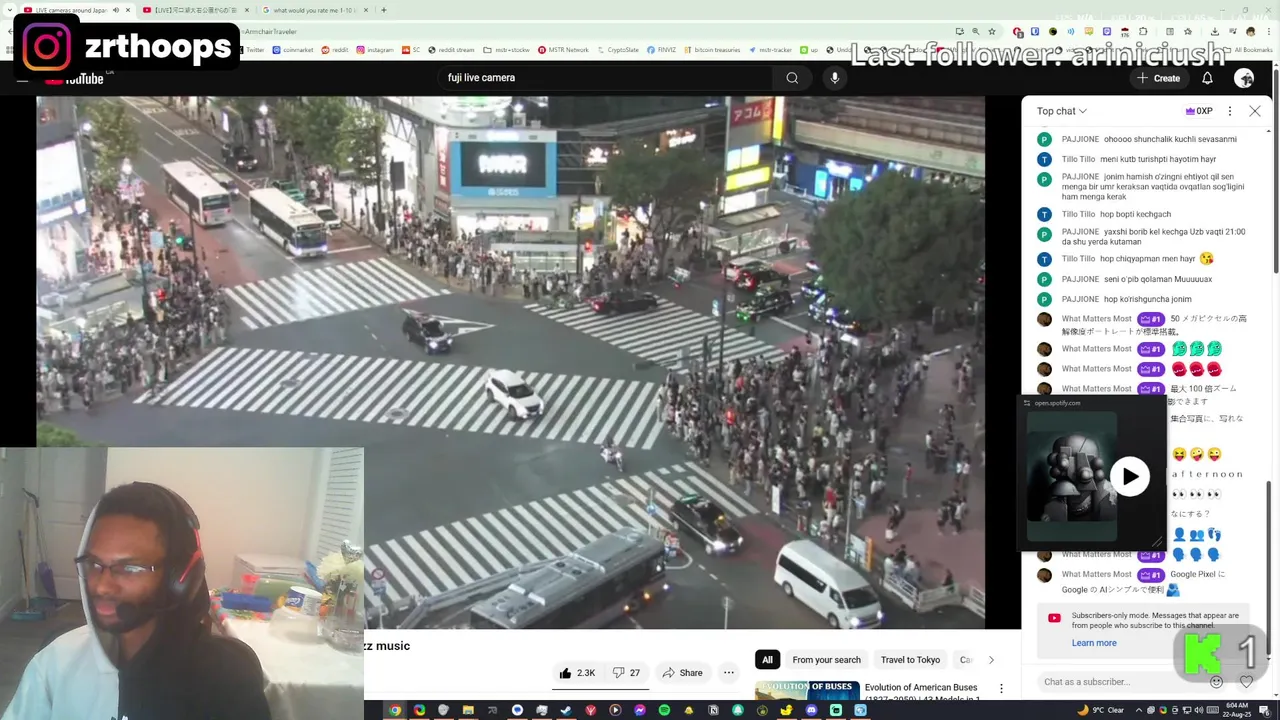Dislike the video with thumbs down

[626, 673]
